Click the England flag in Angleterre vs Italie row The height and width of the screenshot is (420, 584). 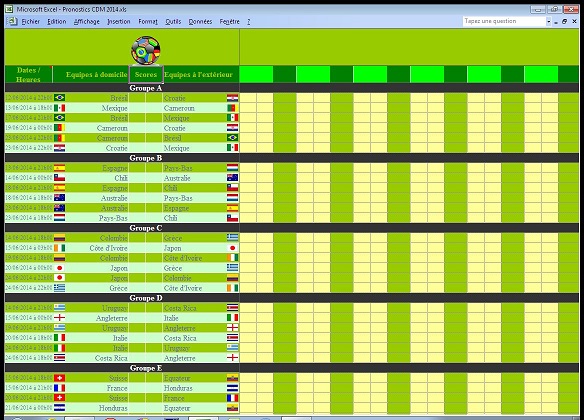click(x=60, y=318)
